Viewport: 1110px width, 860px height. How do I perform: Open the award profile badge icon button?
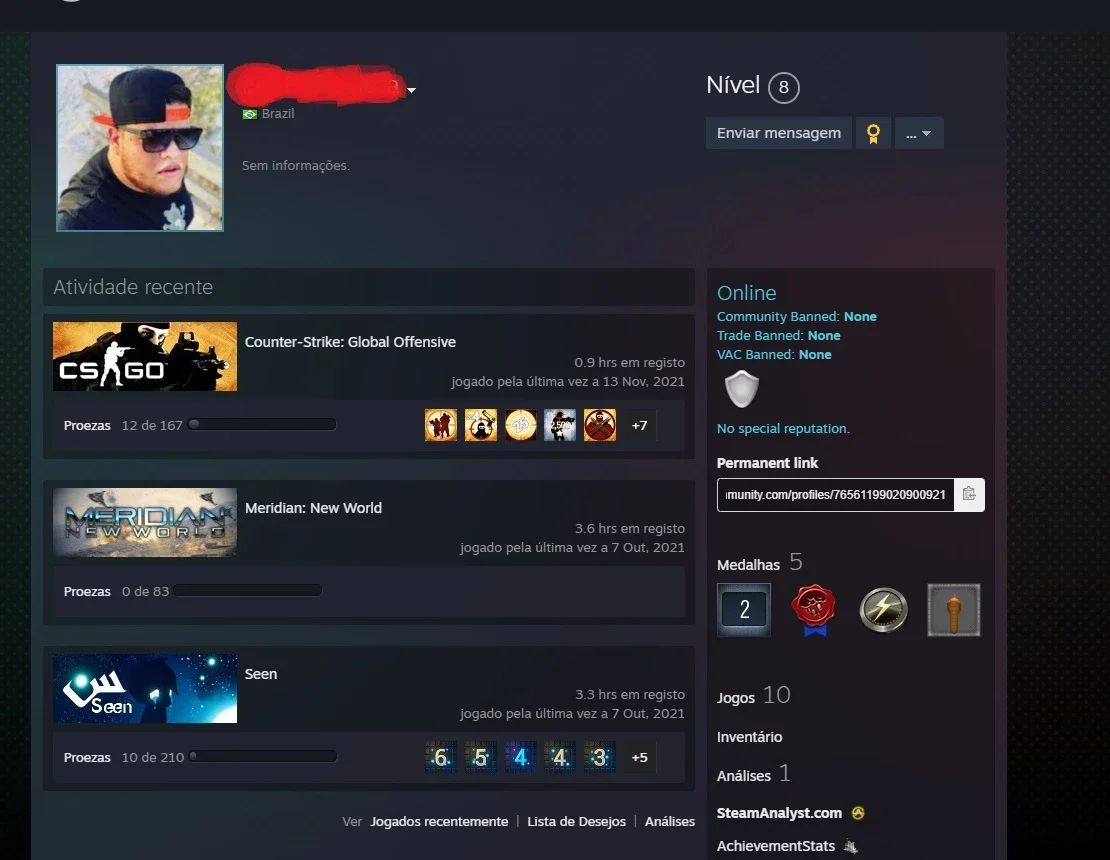pyautogui.click(x=873, y=133)
